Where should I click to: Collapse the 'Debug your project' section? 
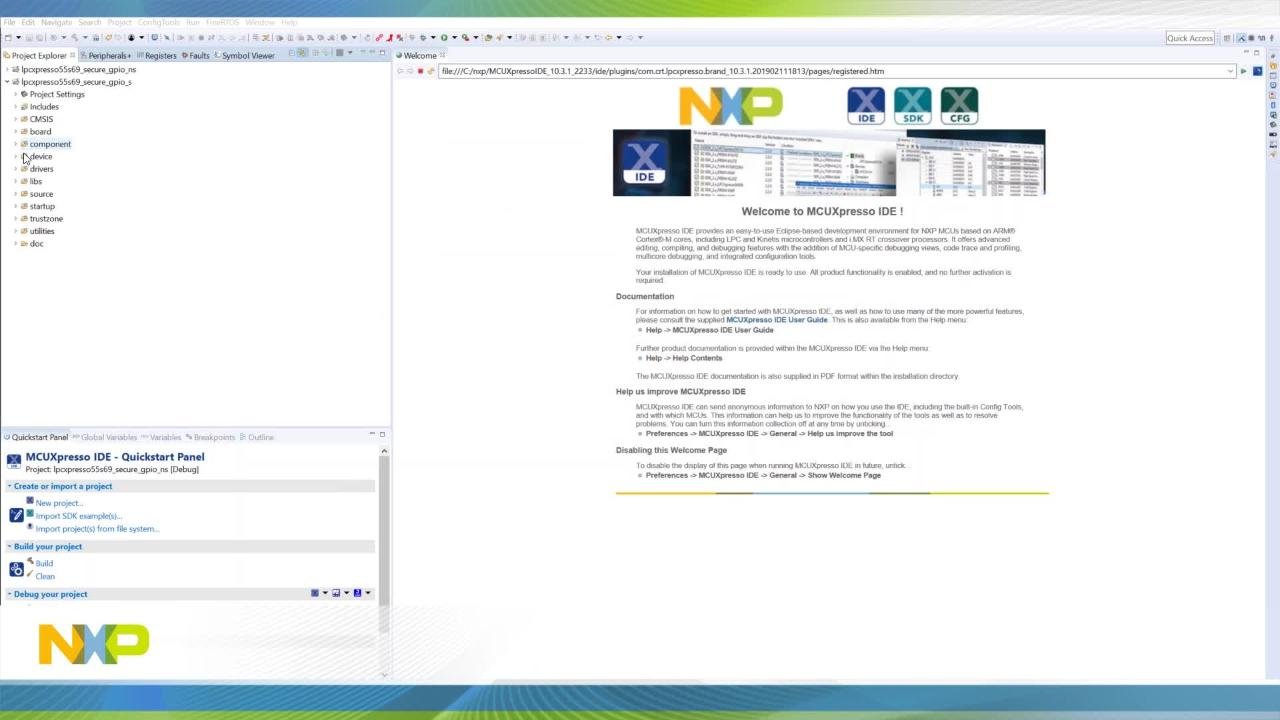pyautogui.click(x=10, y=594)
